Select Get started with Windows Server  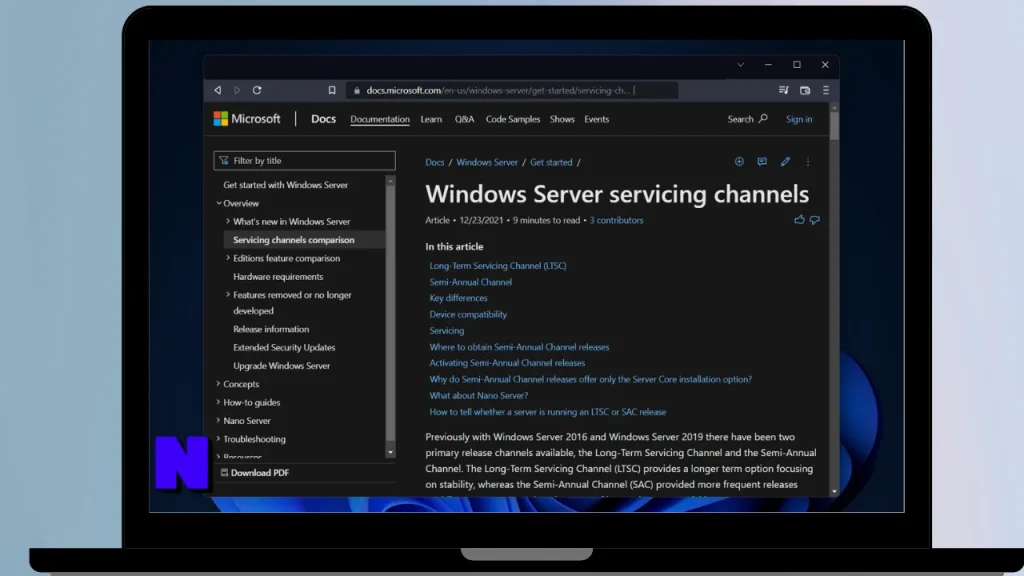pyautogui.click(x=285, y=185)
